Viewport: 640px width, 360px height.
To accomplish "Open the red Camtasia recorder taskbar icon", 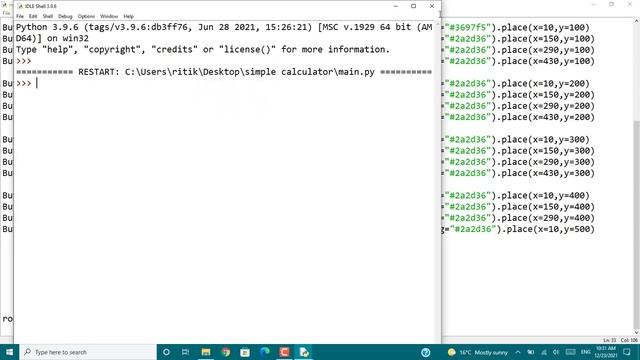I will point(284,352).
